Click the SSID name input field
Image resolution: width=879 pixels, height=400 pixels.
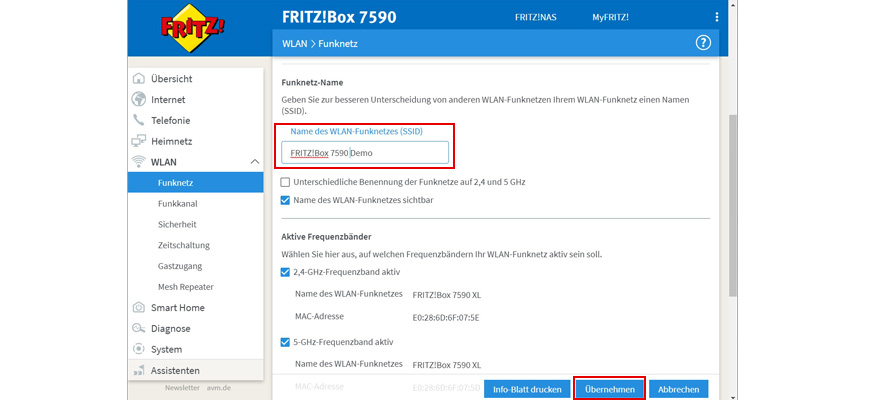364,152
